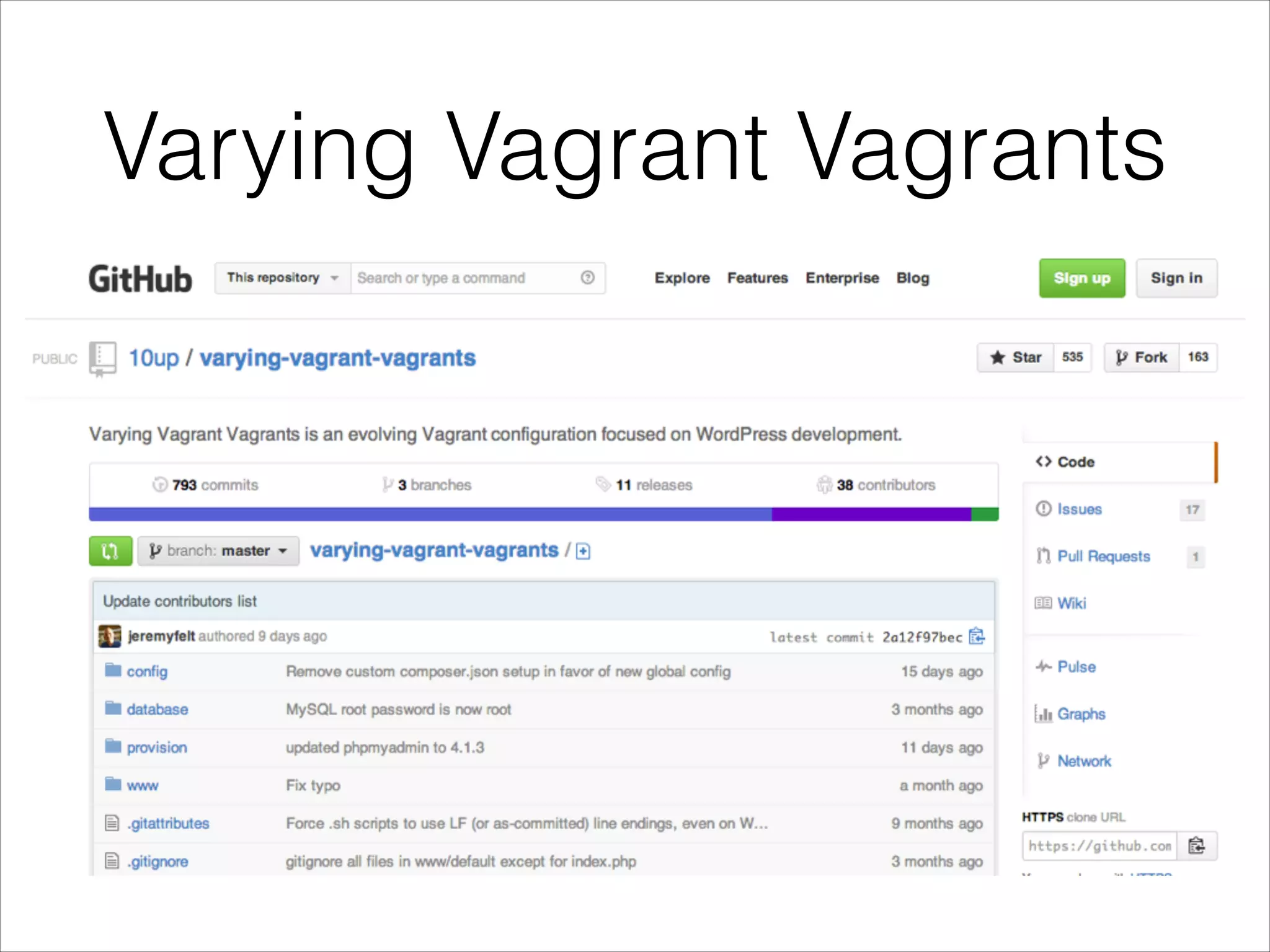Click the create new file plus icon
The width and height of the screenshot is (1270, 952).
point(583,551)
